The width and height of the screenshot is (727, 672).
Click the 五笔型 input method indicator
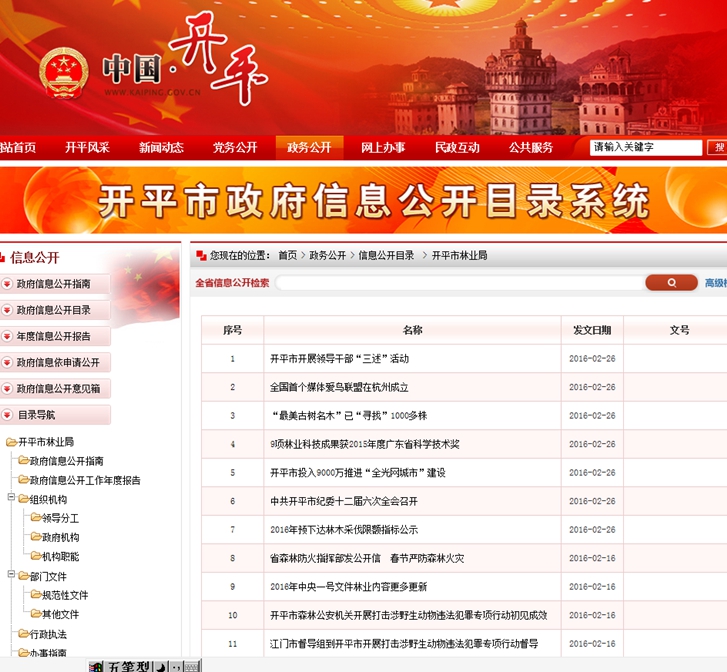click(x=128, y=666)
